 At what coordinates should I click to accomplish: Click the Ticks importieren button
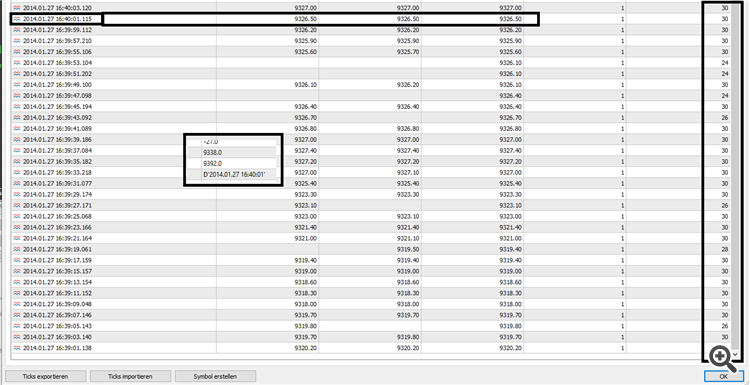131,376
